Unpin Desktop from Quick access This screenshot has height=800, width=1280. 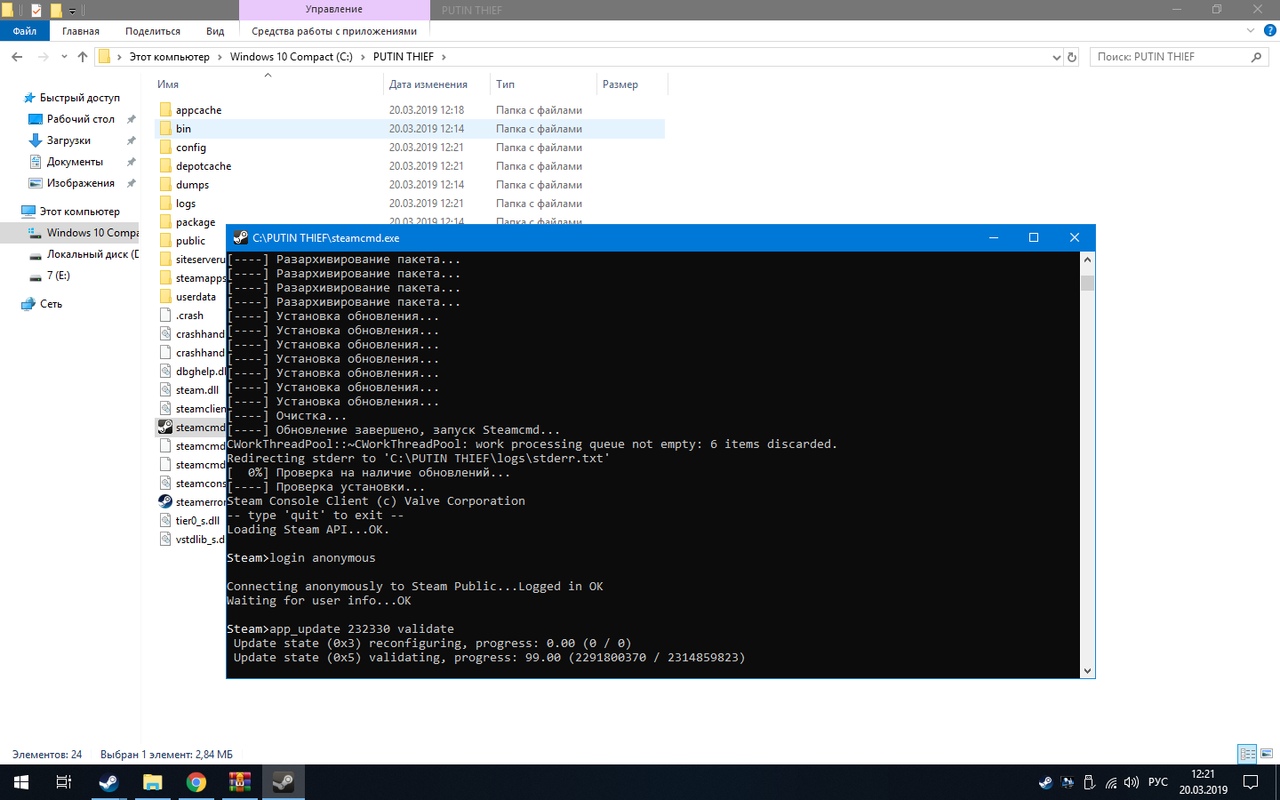point(131,119)
